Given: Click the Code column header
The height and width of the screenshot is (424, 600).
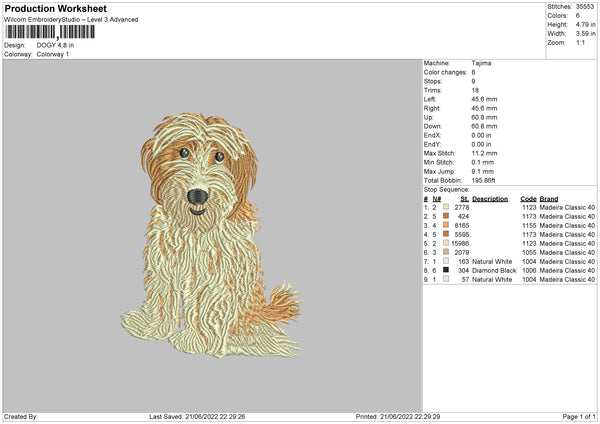Looking at the screenshot, I should point(528,198).
